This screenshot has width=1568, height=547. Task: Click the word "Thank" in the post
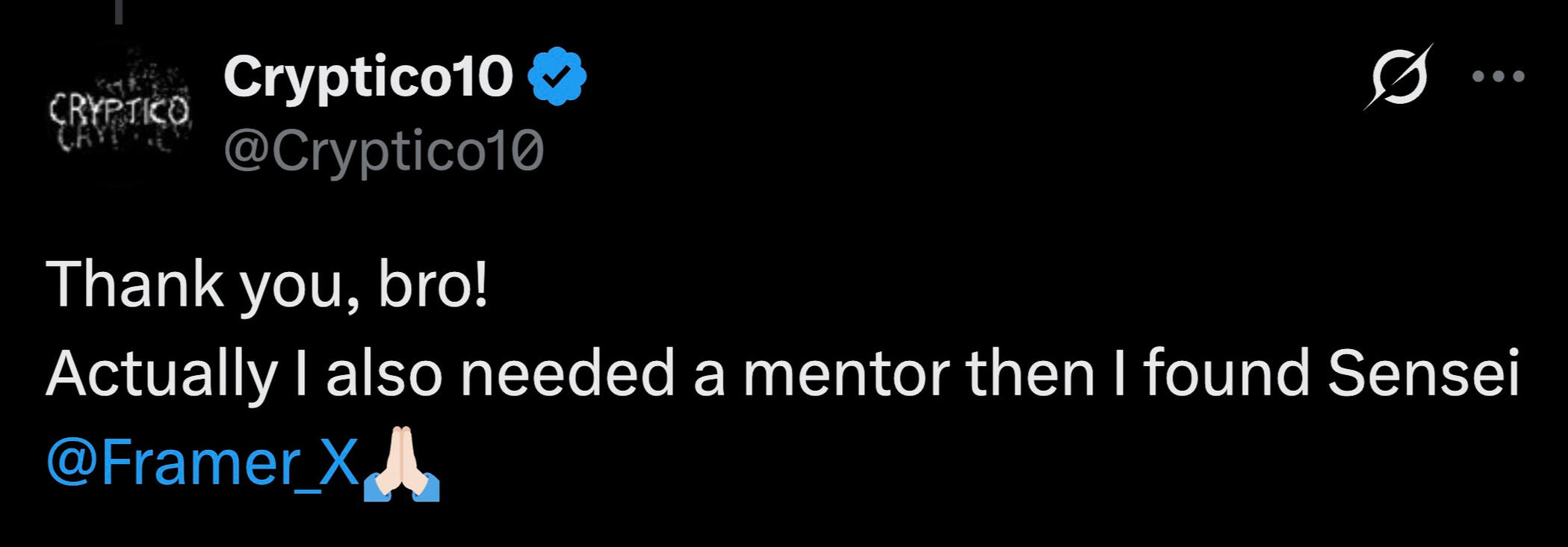pyautogui.click(x=134, y=284)
